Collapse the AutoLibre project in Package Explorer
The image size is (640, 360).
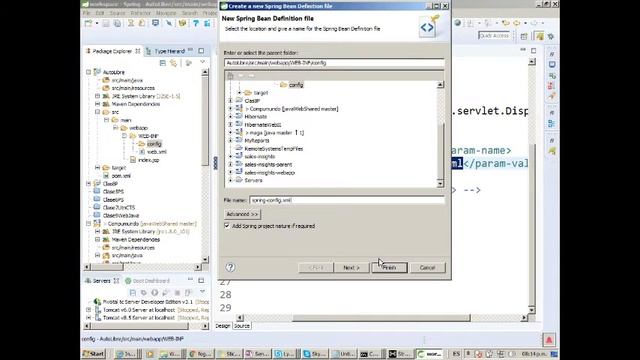(89, 72)
